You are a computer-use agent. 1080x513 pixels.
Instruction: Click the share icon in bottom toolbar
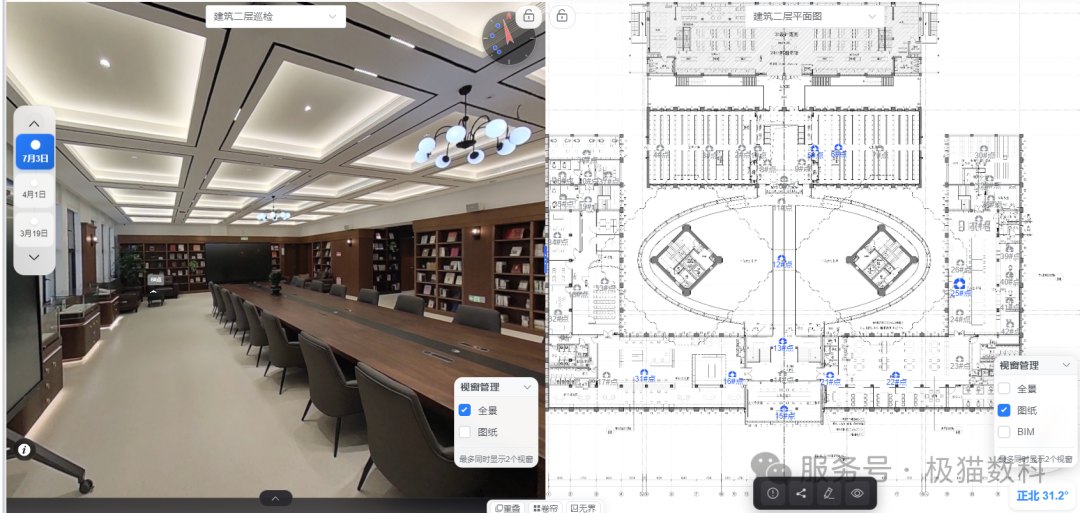pos(801,493)
